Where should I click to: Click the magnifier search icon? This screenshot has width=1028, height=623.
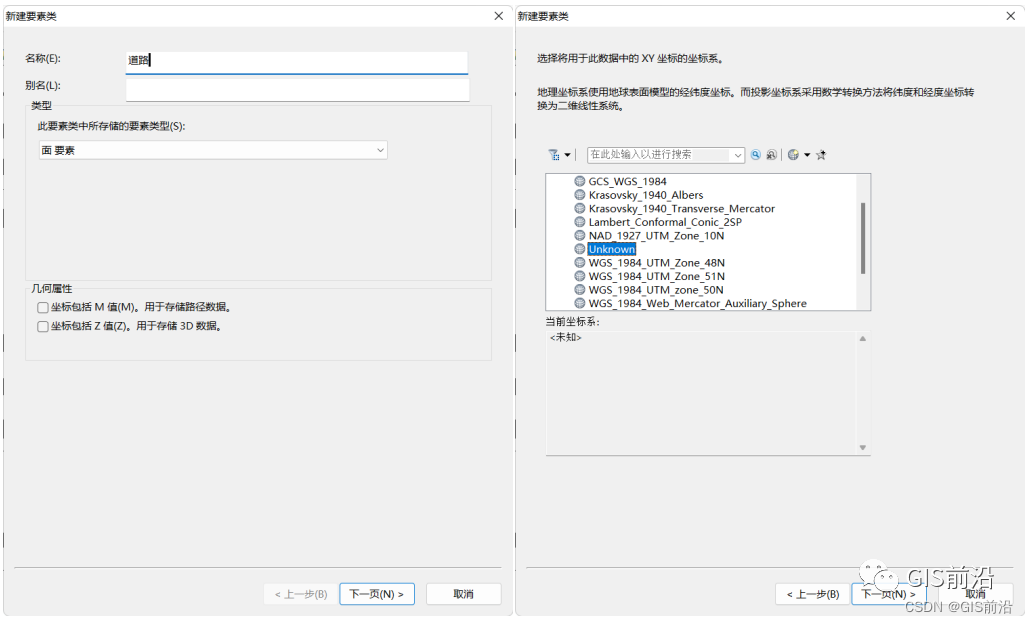tap(756, 155)
